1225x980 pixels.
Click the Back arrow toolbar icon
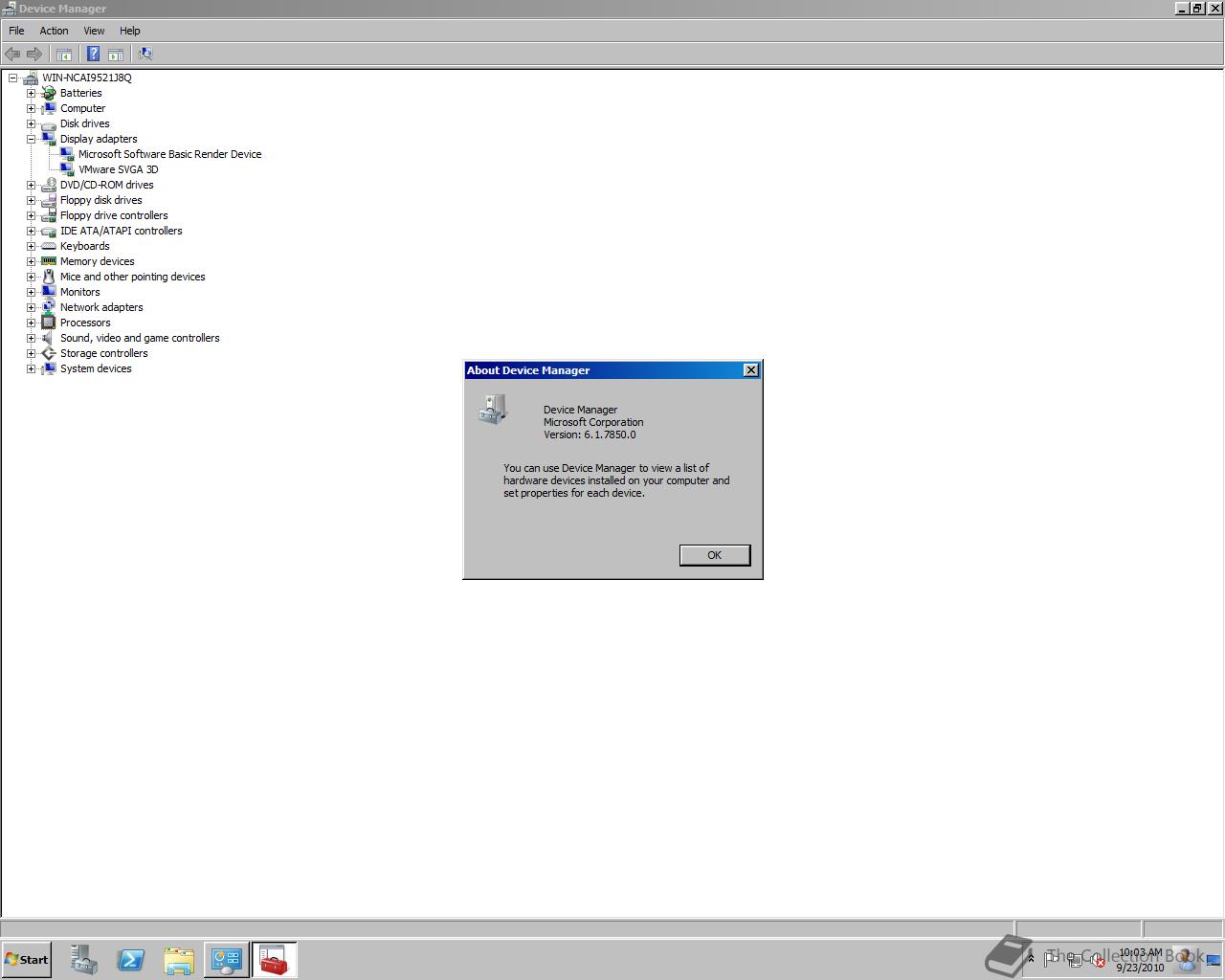tap(12, 55)
